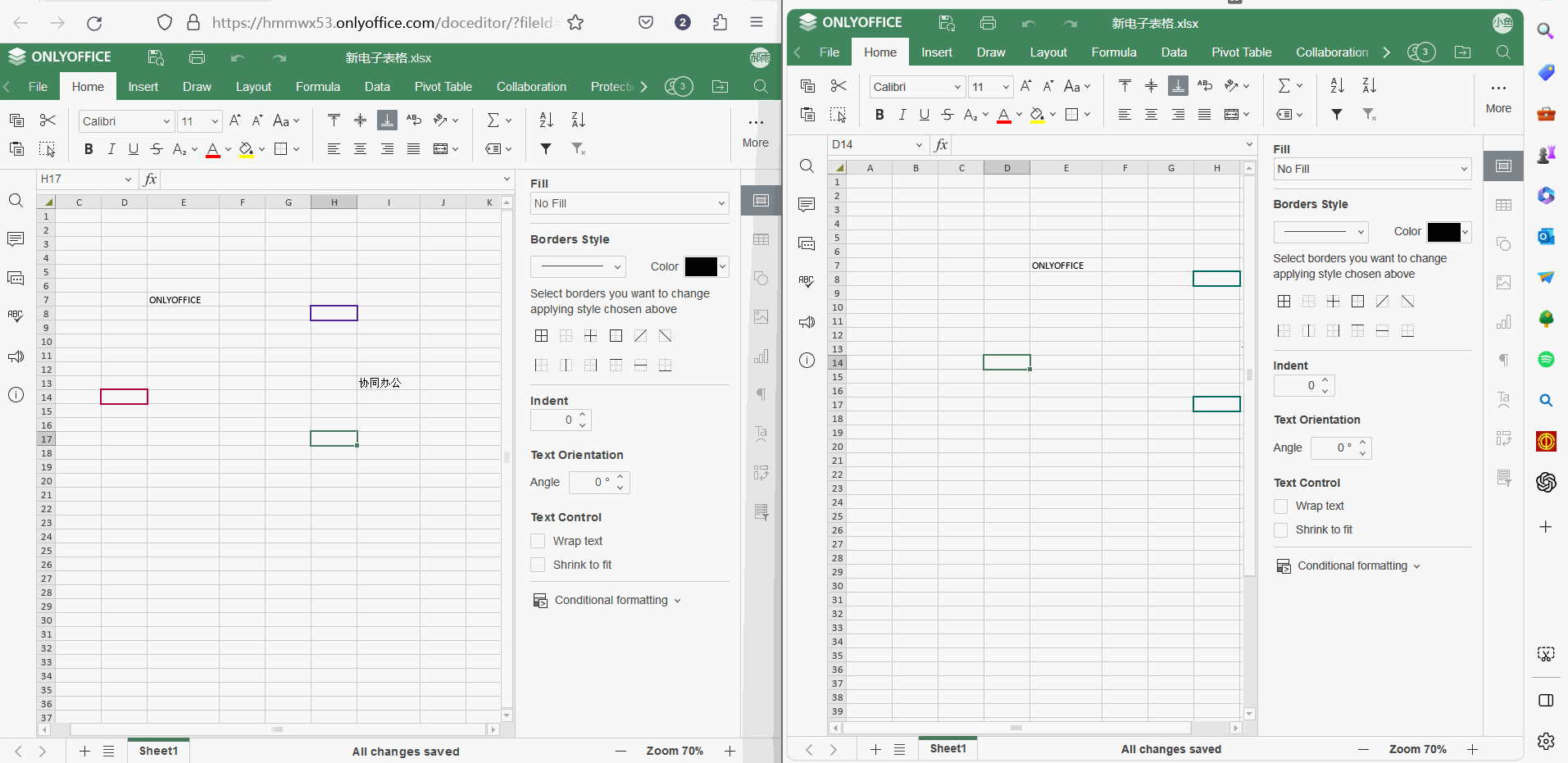Screen dimensions: 1568x763
Task: Click More button in left window toolbar
Action: tap(755, 131)
